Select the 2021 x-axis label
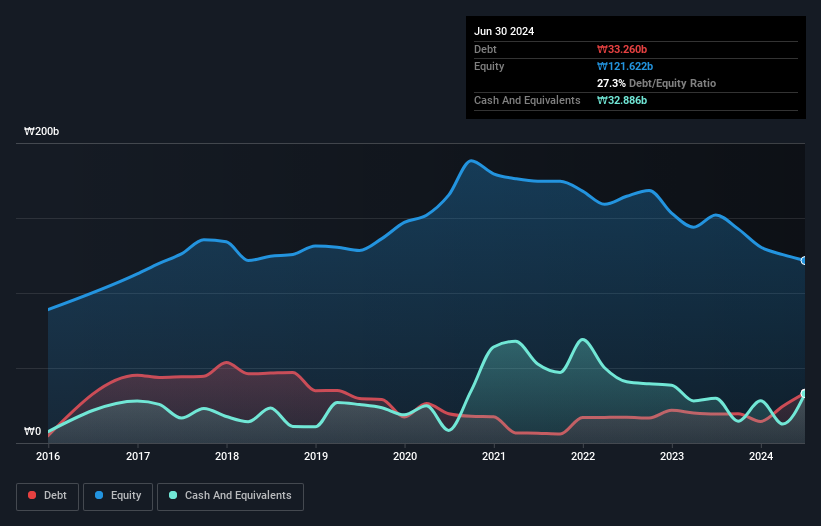821x526 pixels. pos(494,456)
